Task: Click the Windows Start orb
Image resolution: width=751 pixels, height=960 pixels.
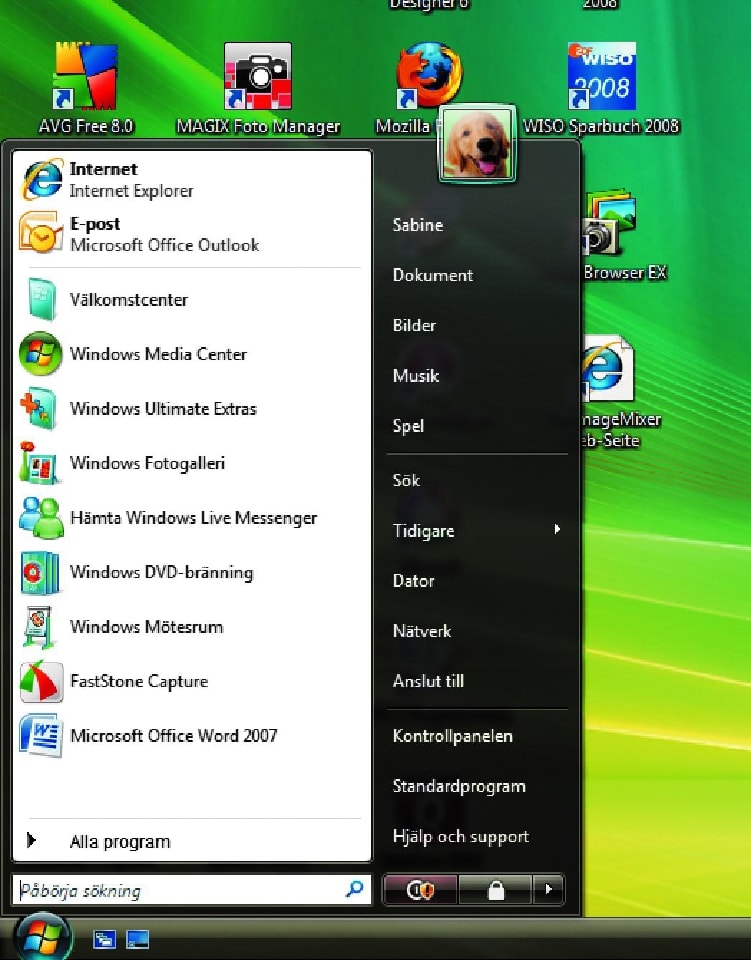Action: click(42, 937)
